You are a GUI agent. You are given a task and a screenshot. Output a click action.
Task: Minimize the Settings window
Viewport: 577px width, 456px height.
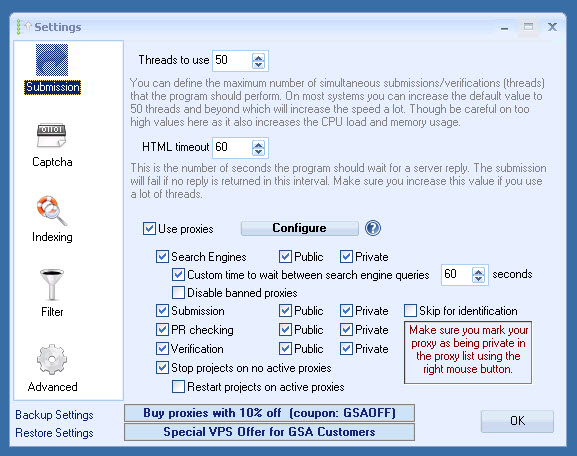pos(505,27)
